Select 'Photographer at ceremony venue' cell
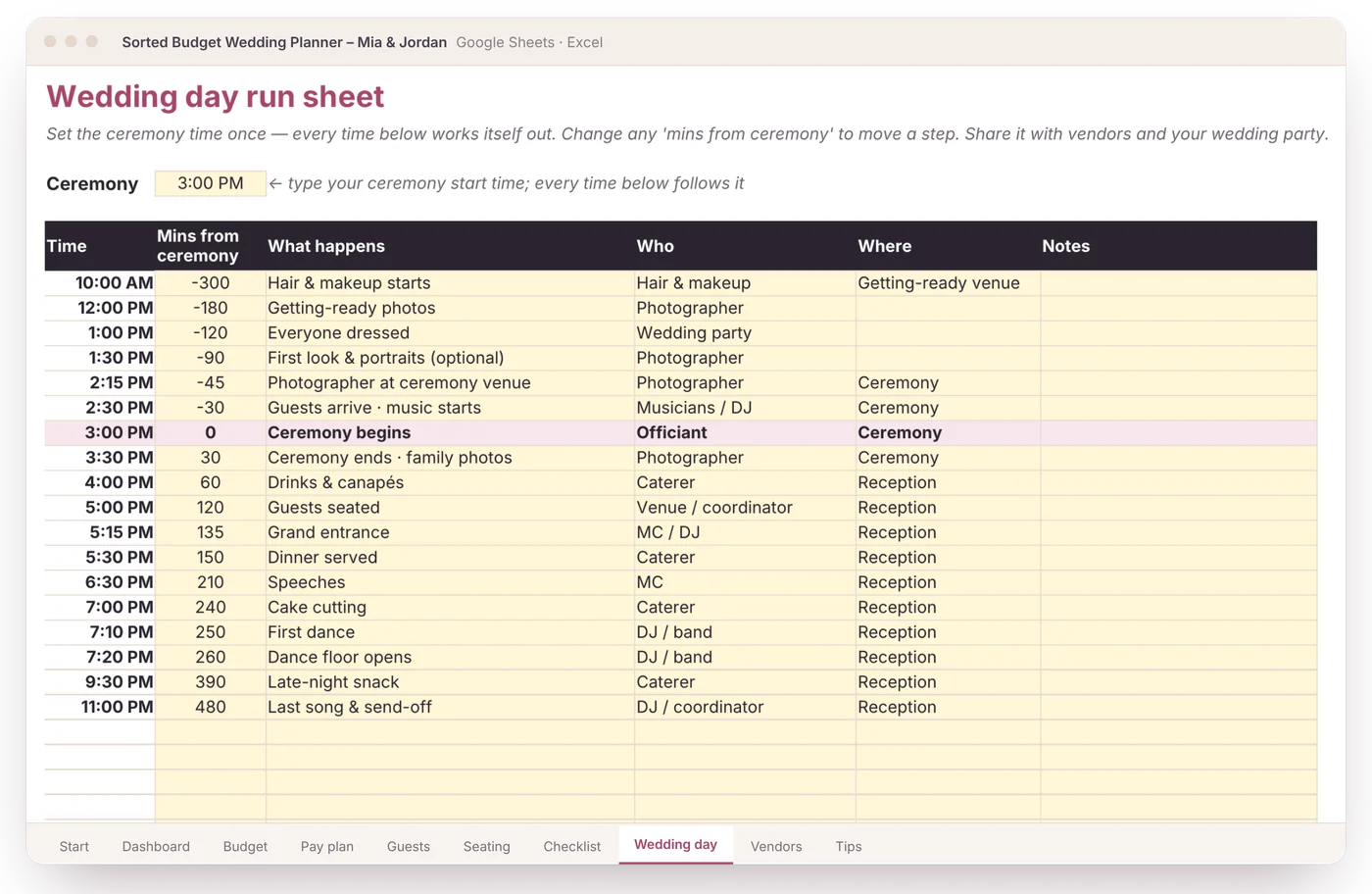Viewport: 1372px width, 894px height. (450, 383)
